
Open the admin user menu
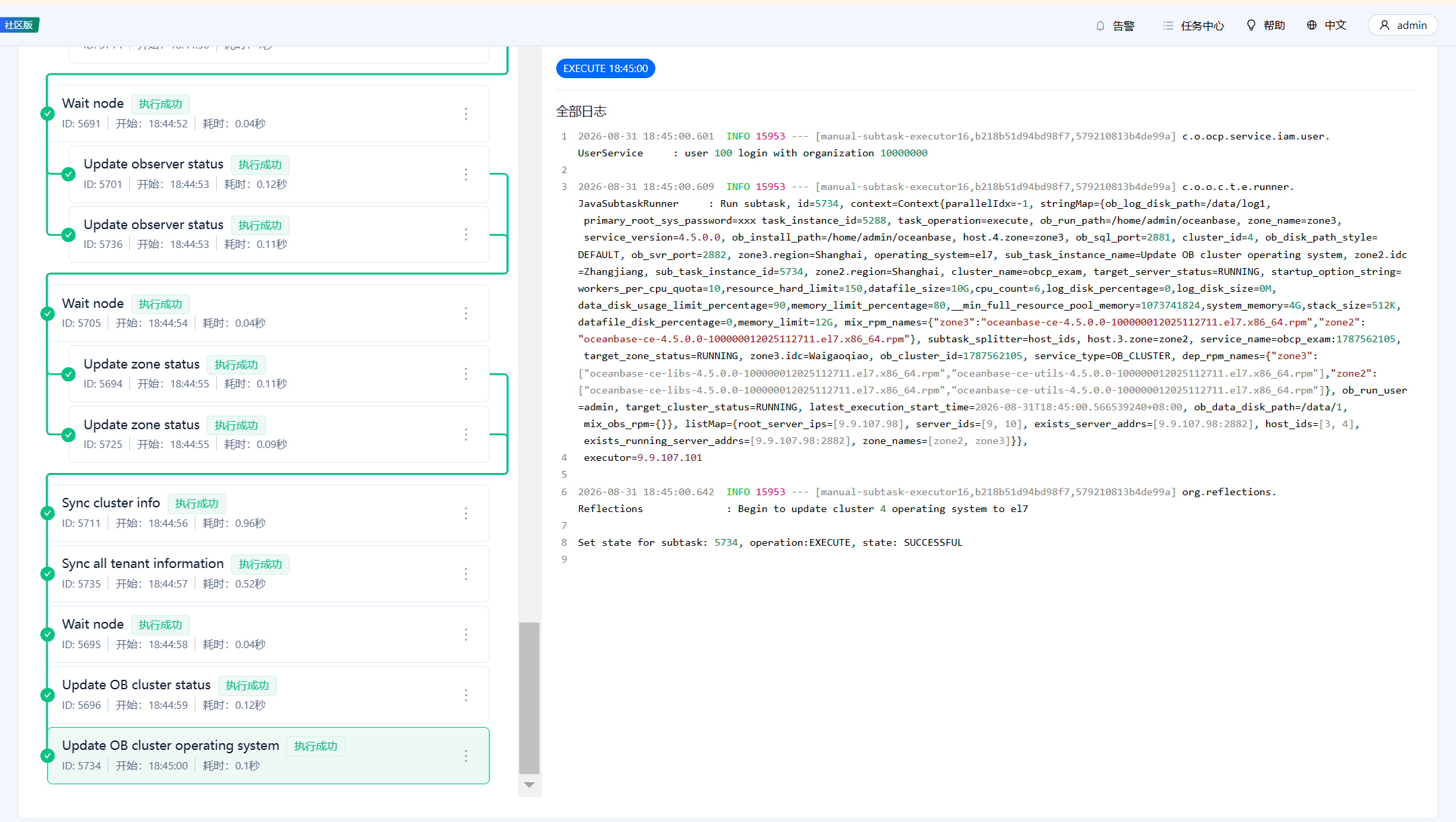pos(1403,25)
